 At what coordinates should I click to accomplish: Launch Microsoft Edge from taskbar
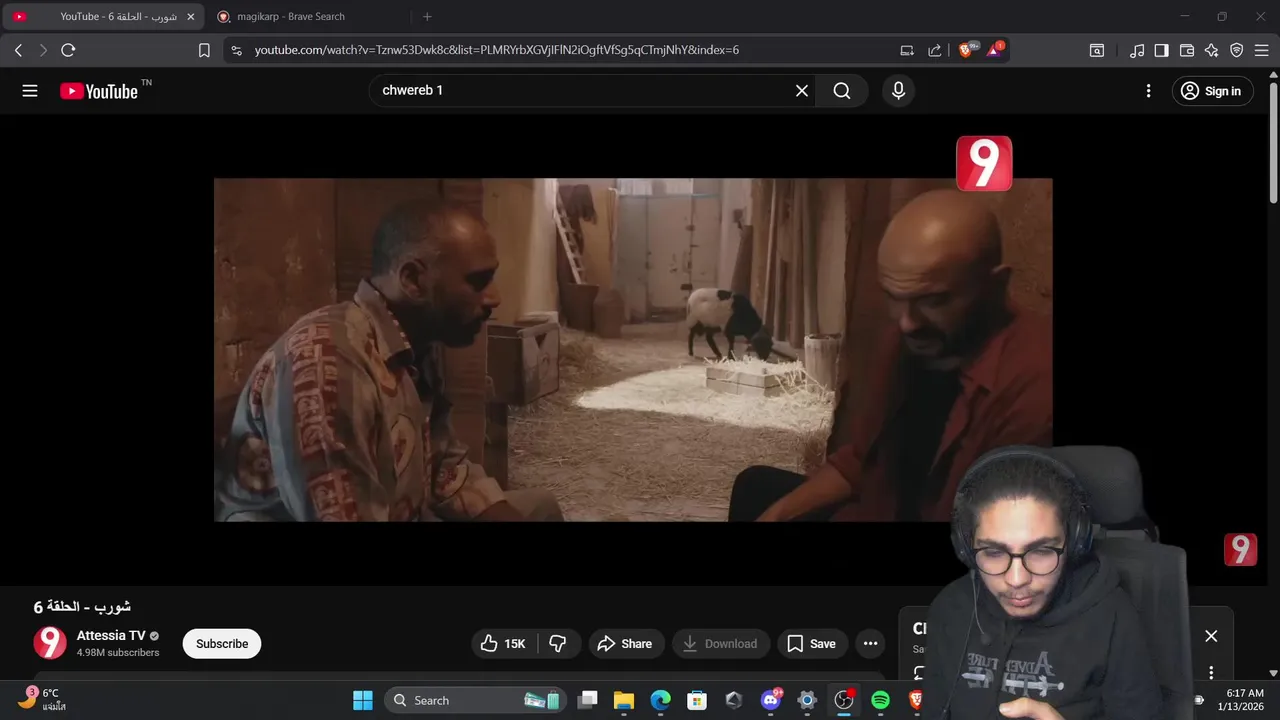pyautogui.click(x=661, y=700)
